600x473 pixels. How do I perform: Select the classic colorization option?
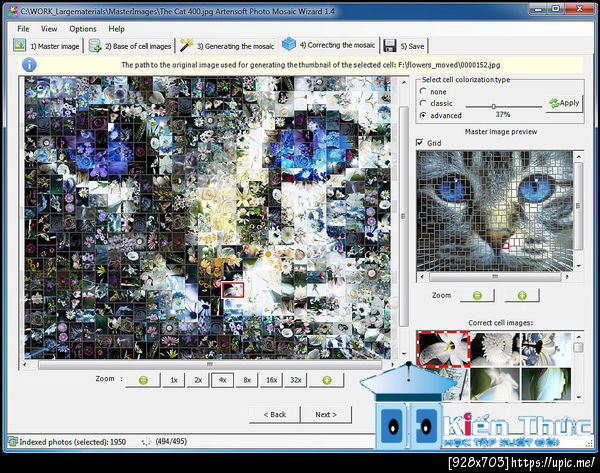click(x=423, y=103)
